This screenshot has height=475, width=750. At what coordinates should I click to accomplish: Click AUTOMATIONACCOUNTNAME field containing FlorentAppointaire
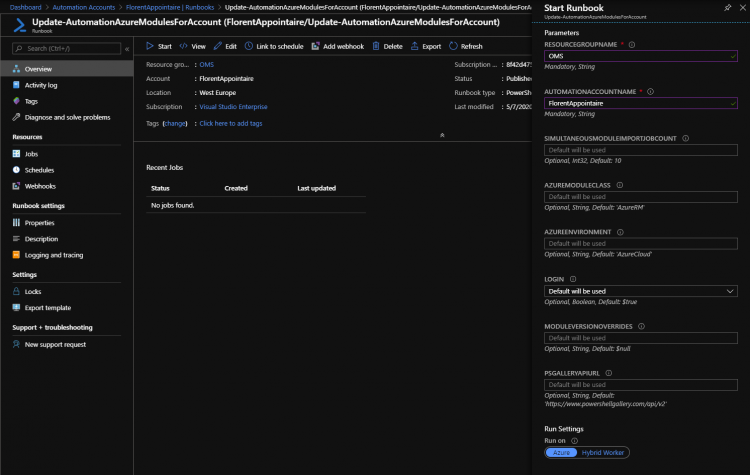(640, 103)
